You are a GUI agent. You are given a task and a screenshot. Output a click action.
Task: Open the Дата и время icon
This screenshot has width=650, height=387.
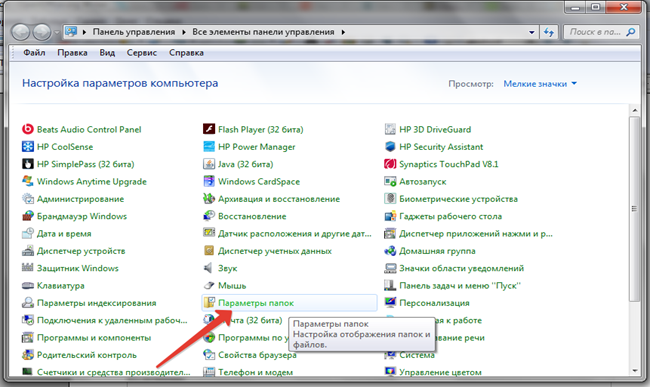coord(27,234)
